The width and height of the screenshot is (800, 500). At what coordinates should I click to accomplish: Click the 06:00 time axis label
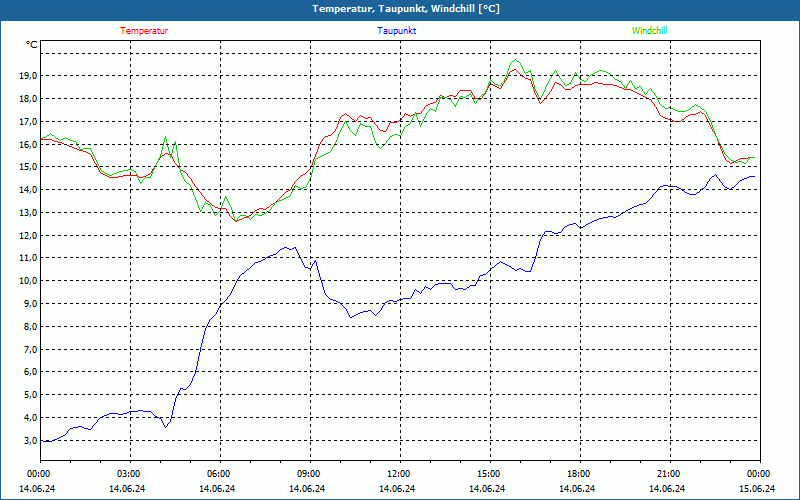point(219,474)
